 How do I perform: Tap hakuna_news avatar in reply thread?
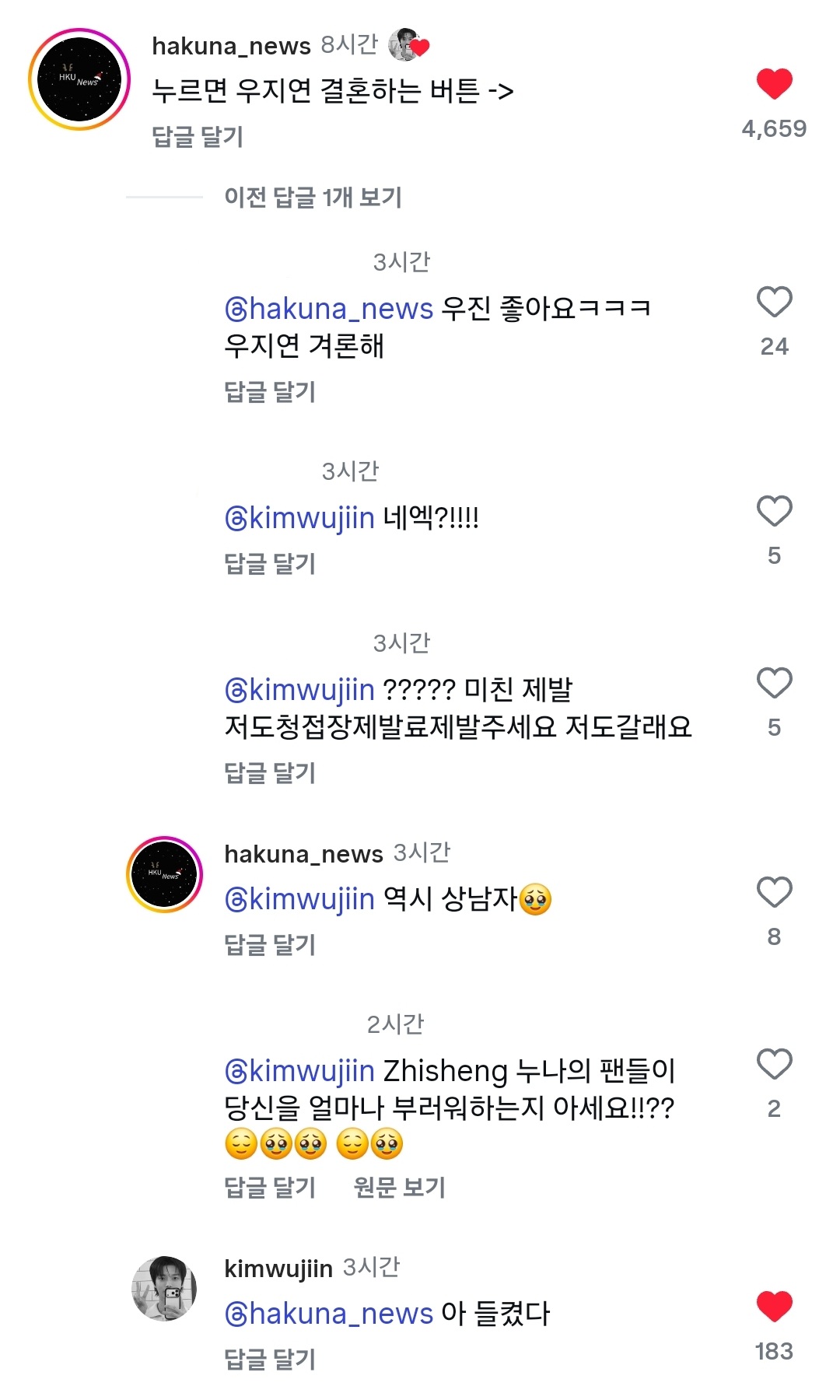(164, 874)
